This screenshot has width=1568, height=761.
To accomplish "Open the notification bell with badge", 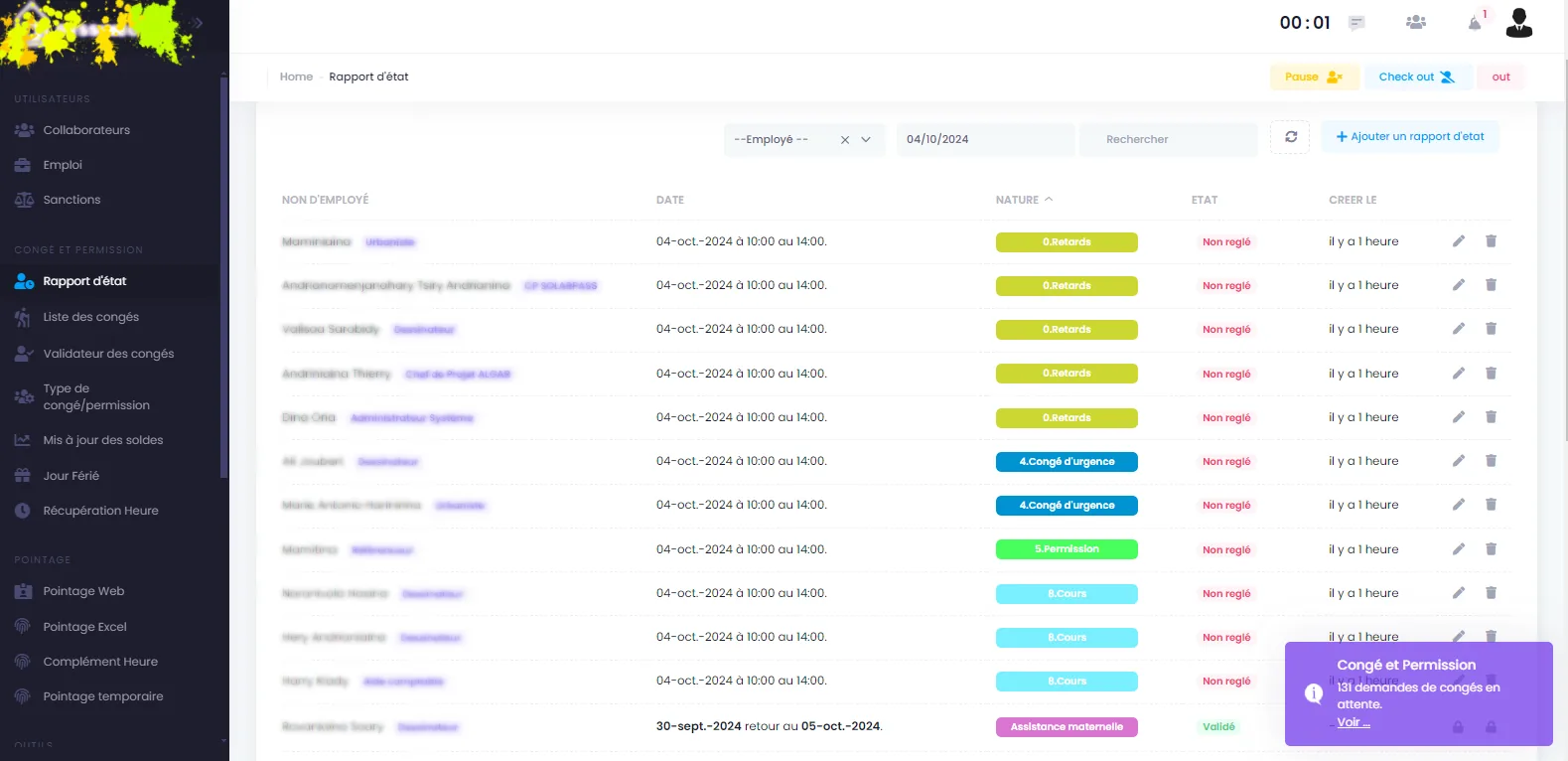I will click(x=1476, y=22).
